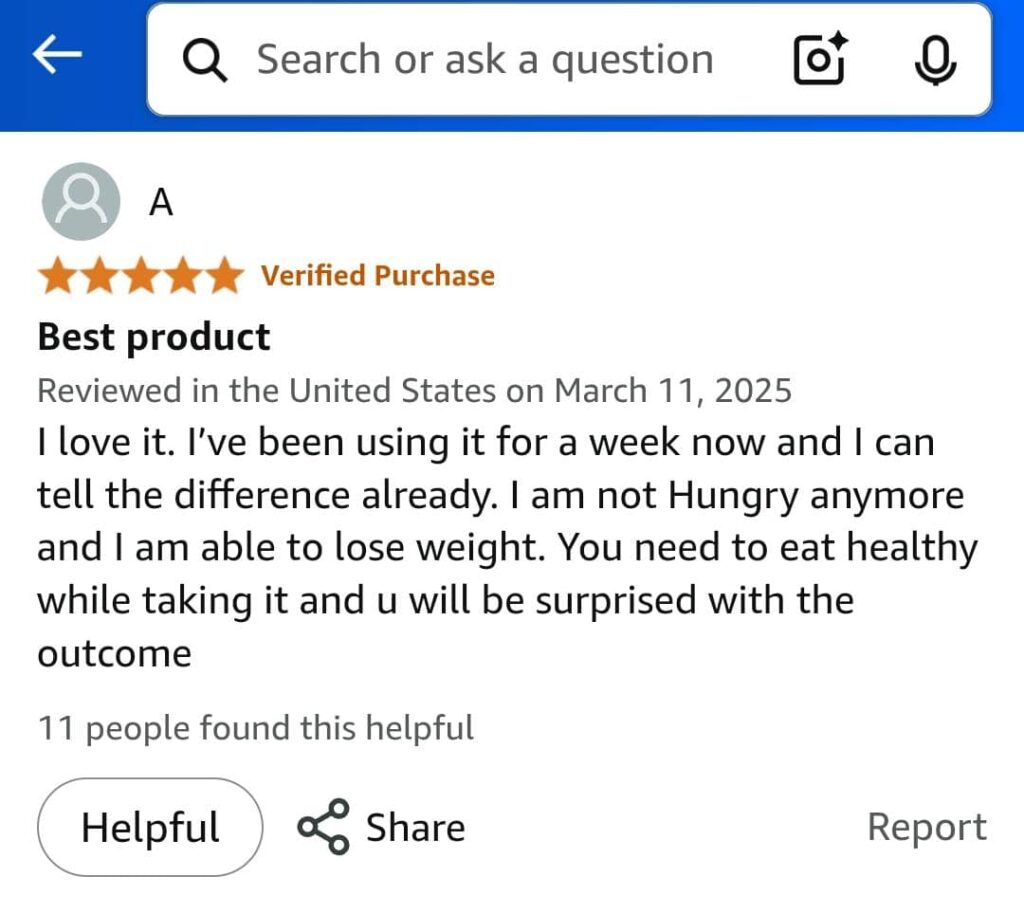Mark the review as Helpful
This screenshot has height=913, width=1024.
[x=150, y=827]
